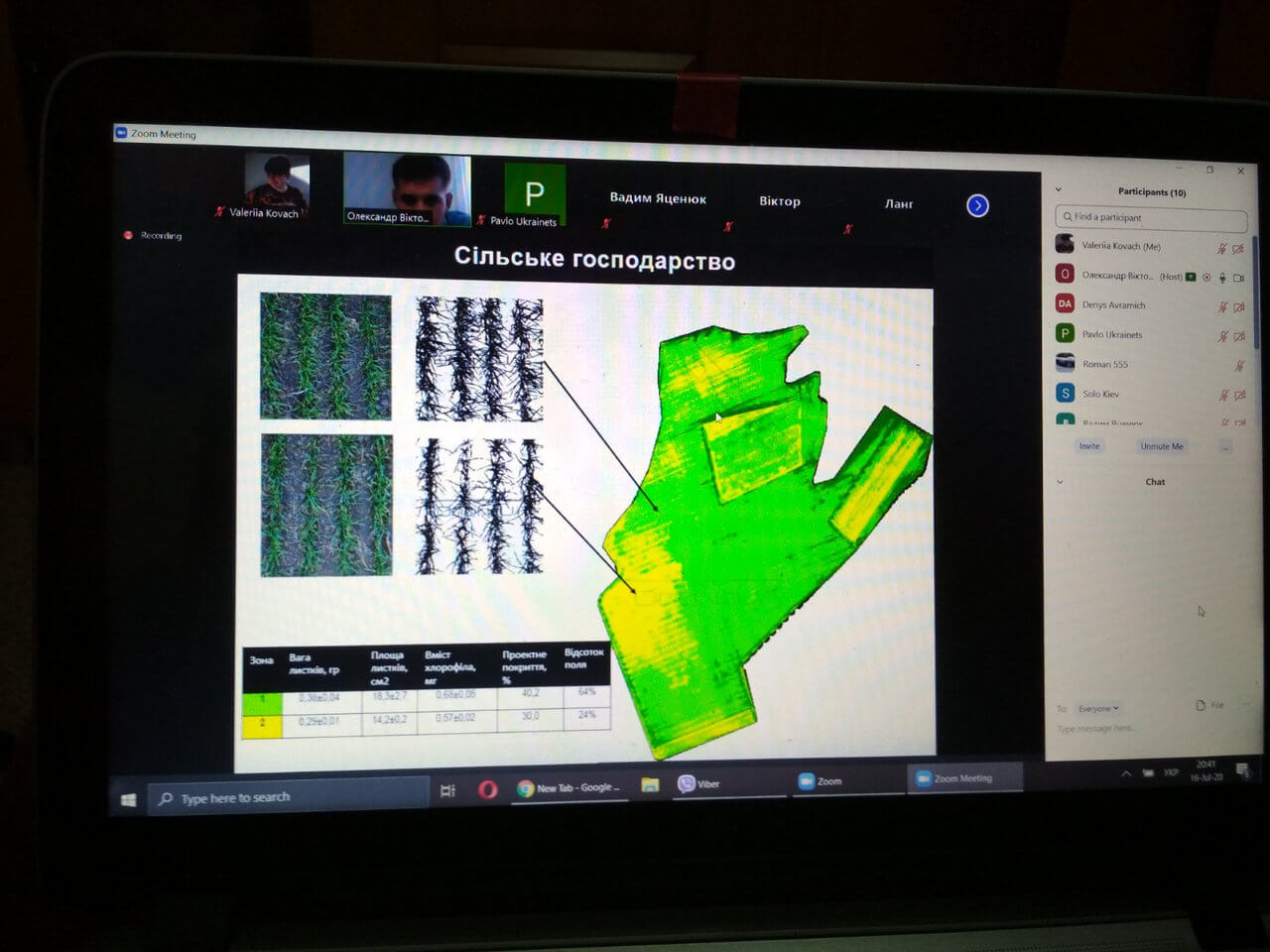The image size is (1270, 952).
Task: Open File Explorer from the taskbar
Action: [x=650, y=785]
